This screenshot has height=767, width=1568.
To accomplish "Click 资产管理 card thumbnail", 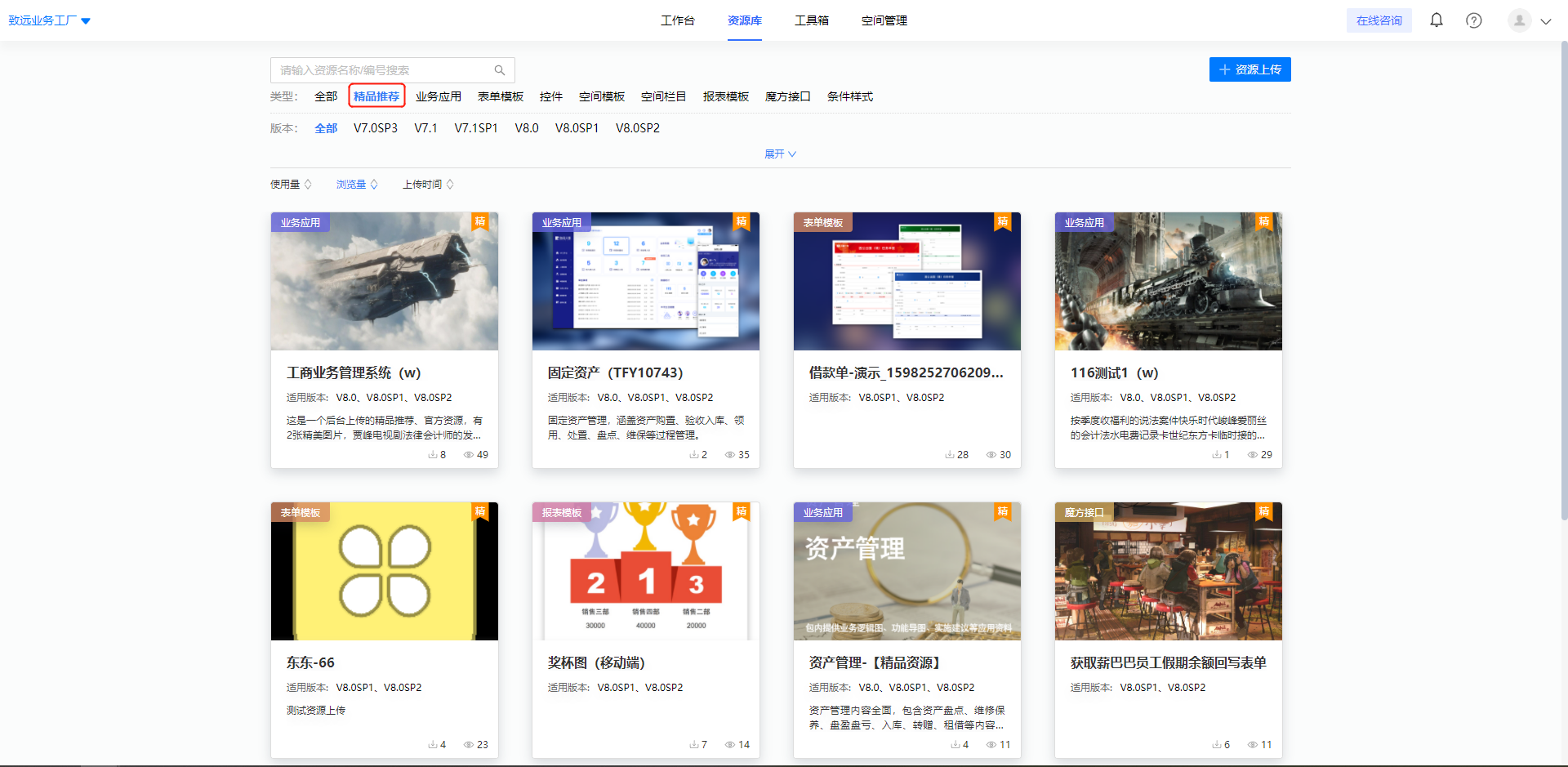I will (907, 572).
